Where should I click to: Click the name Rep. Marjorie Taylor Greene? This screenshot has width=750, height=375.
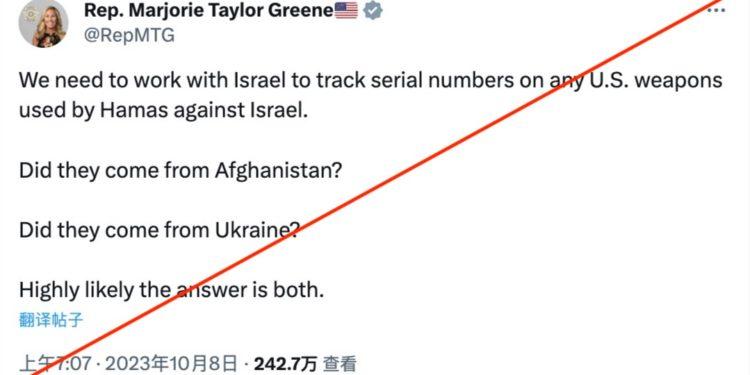pyautogui.click(x=209, y=10)
